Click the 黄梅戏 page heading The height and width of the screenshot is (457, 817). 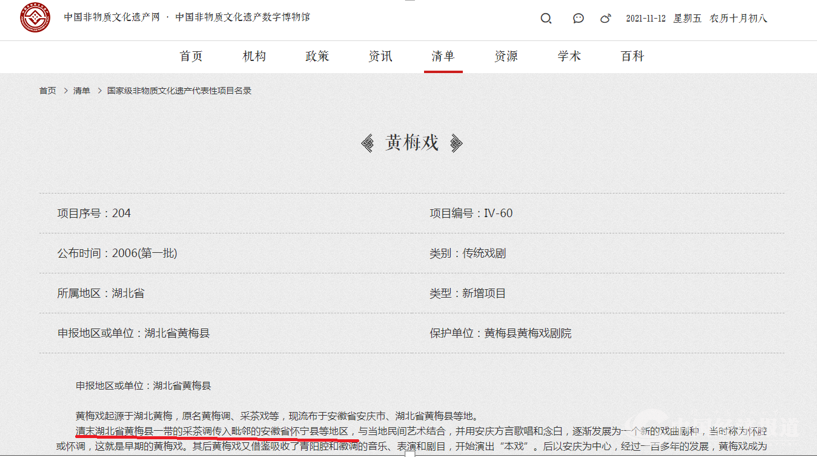[x=412, y=143]
